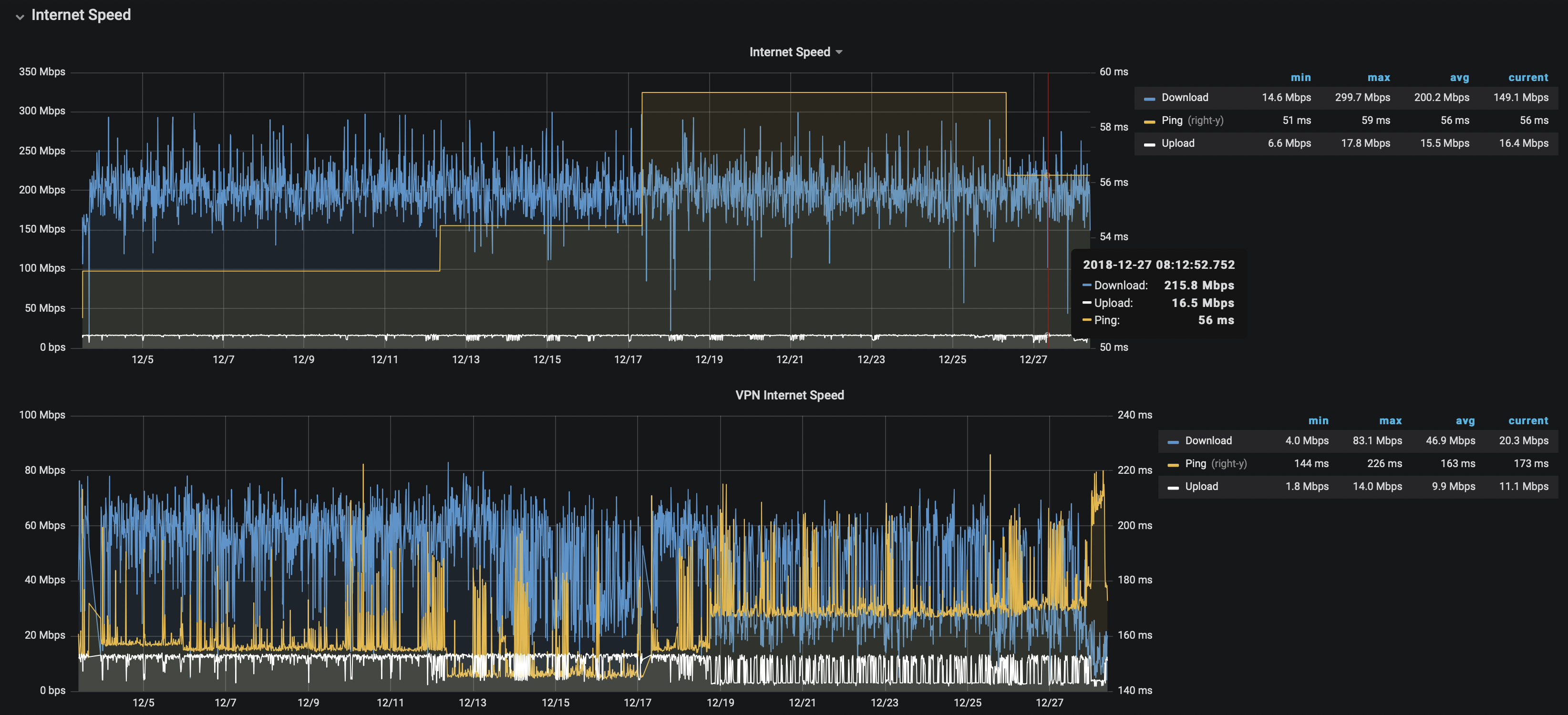Open the Internet Speed panel title dropdown caret
Image resolution: width=1568 pixels, height=715 pixels.
[839, 52]
